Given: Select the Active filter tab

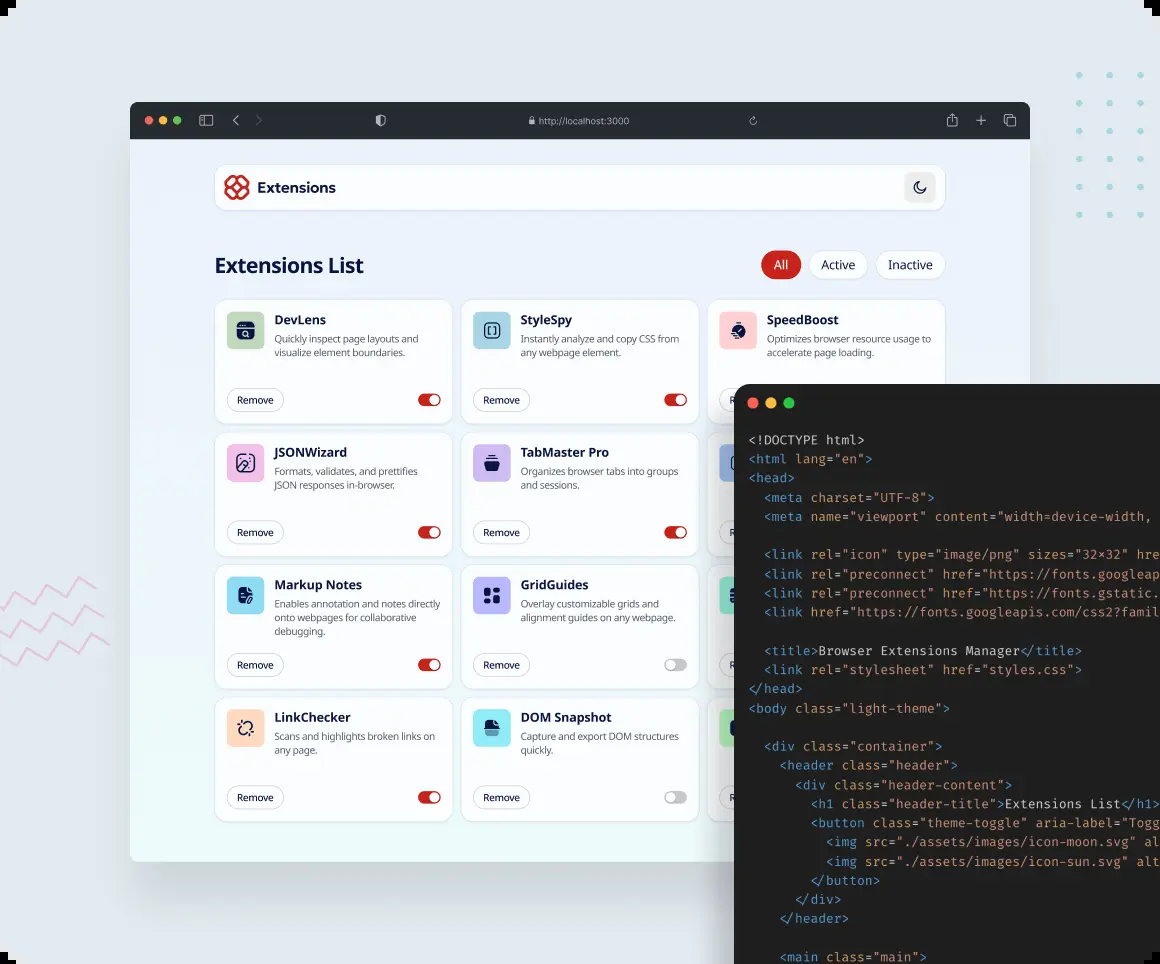Looking at the screenshot, I should click(838, 265).
